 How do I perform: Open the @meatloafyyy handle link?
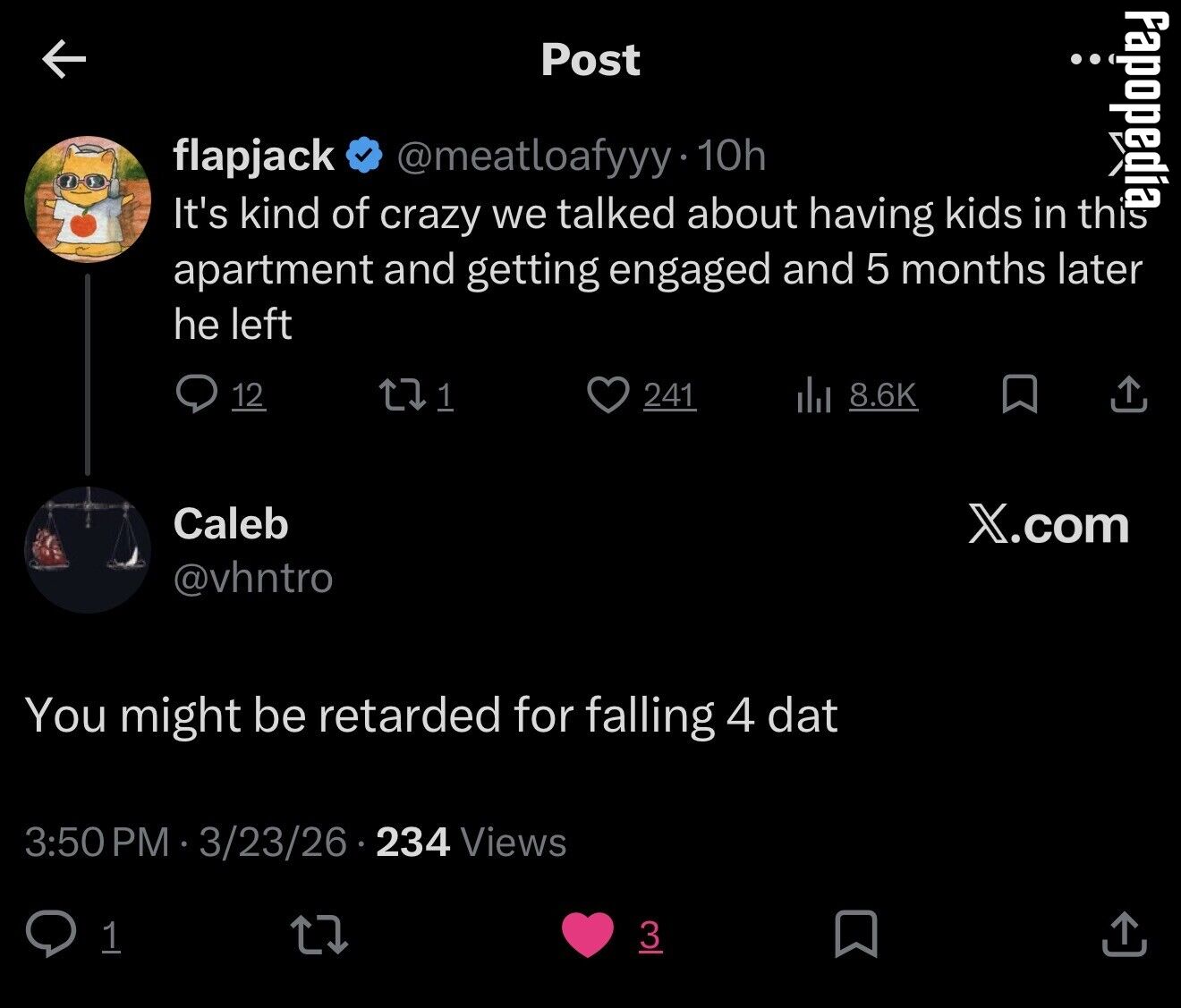(x=533, y=157)
